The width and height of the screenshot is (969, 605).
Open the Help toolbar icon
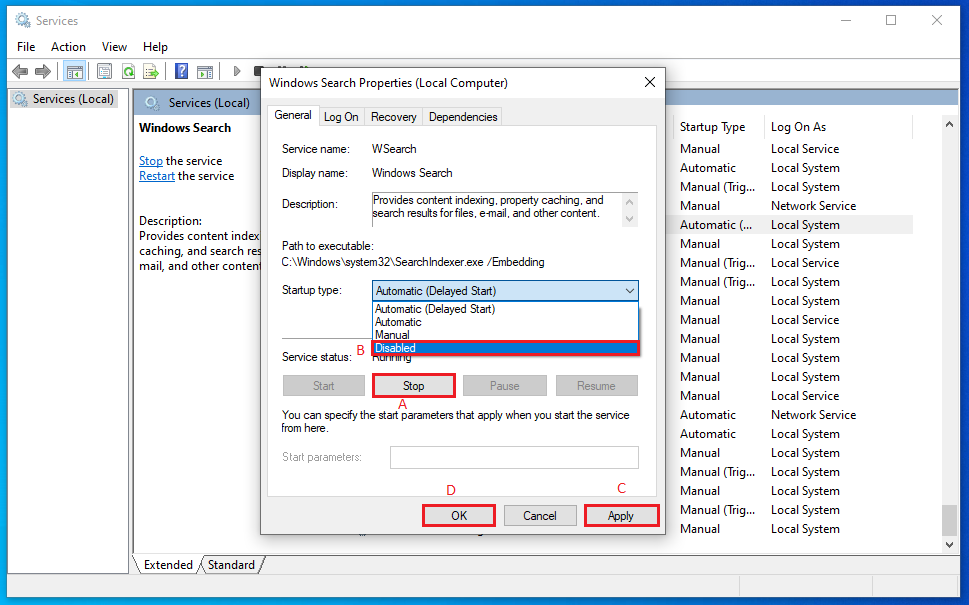tap(181, 71)
